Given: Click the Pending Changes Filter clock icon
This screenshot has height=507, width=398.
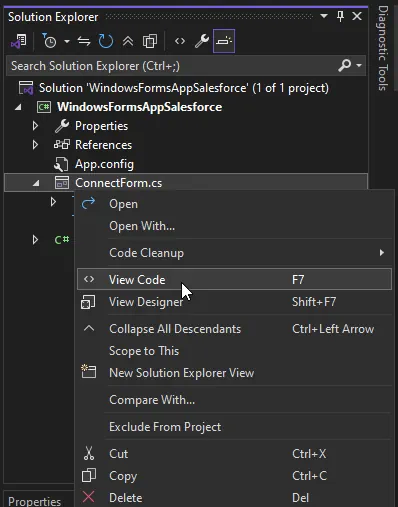Looking at the screenshot, I should (x=49, y=41).
